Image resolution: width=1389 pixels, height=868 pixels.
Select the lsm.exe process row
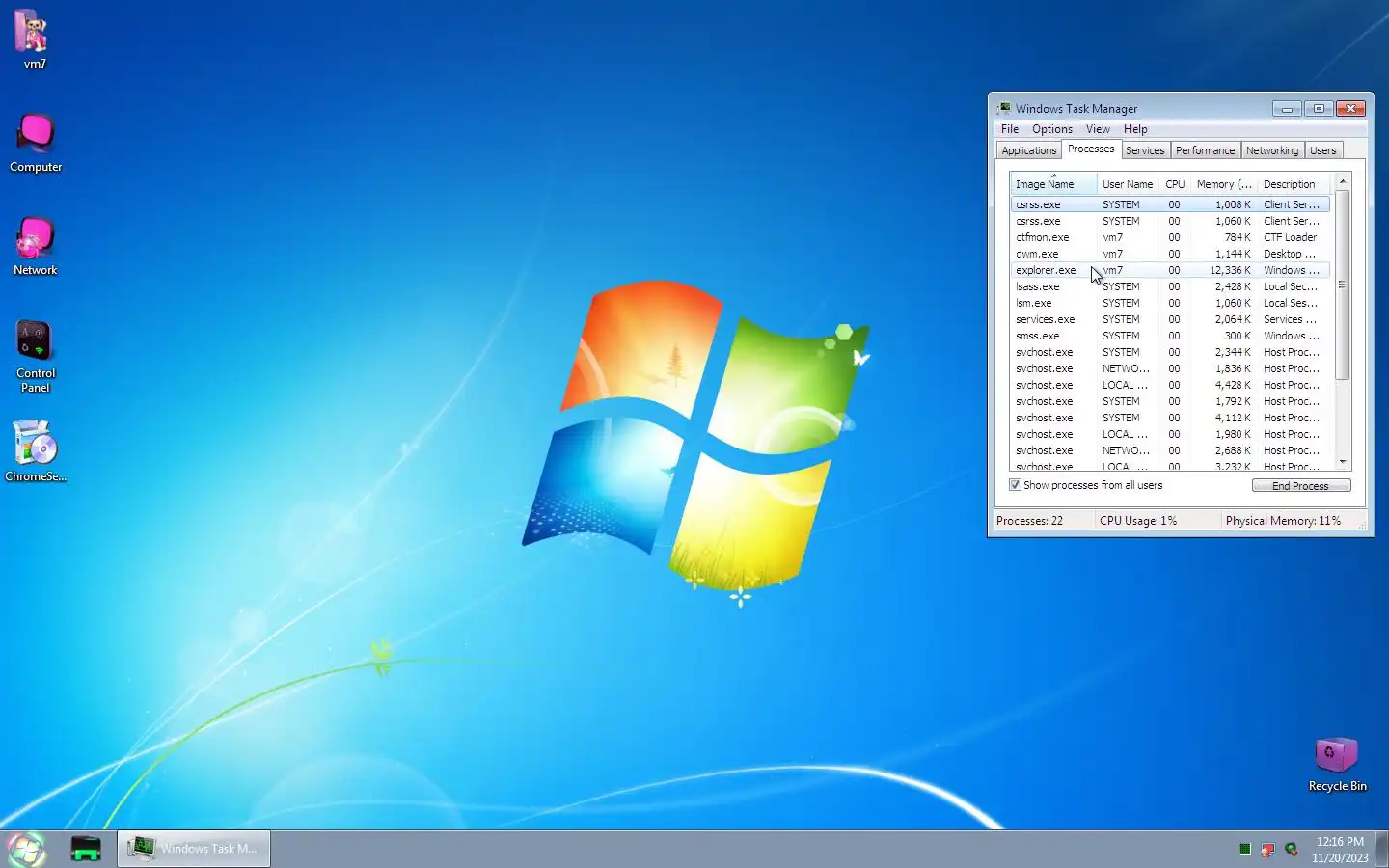coord(1170,303)
